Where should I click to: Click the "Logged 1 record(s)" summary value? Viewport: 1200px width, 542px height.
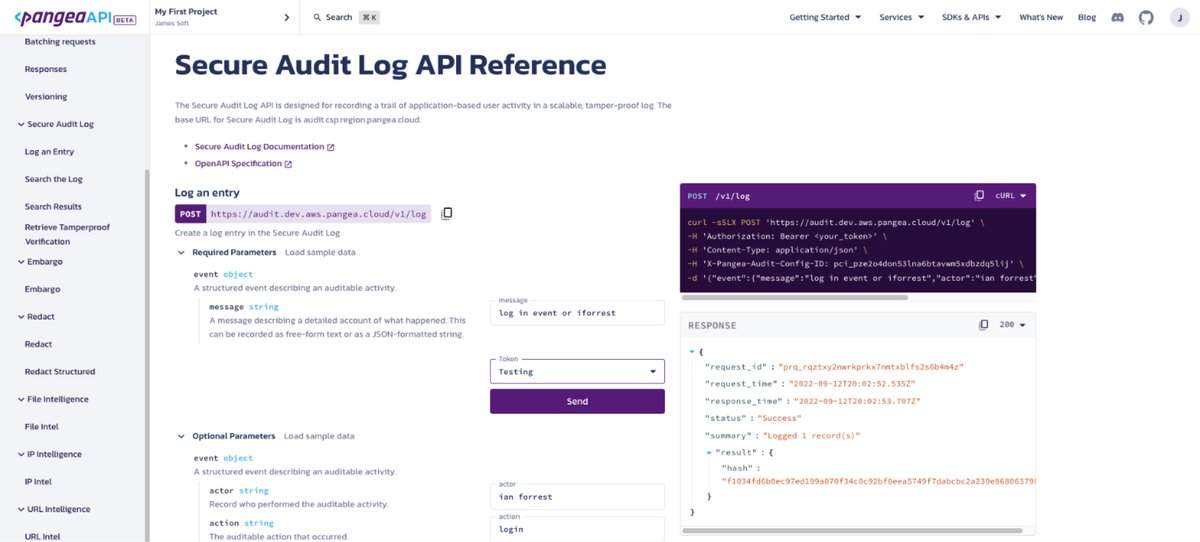coord(811,436)
